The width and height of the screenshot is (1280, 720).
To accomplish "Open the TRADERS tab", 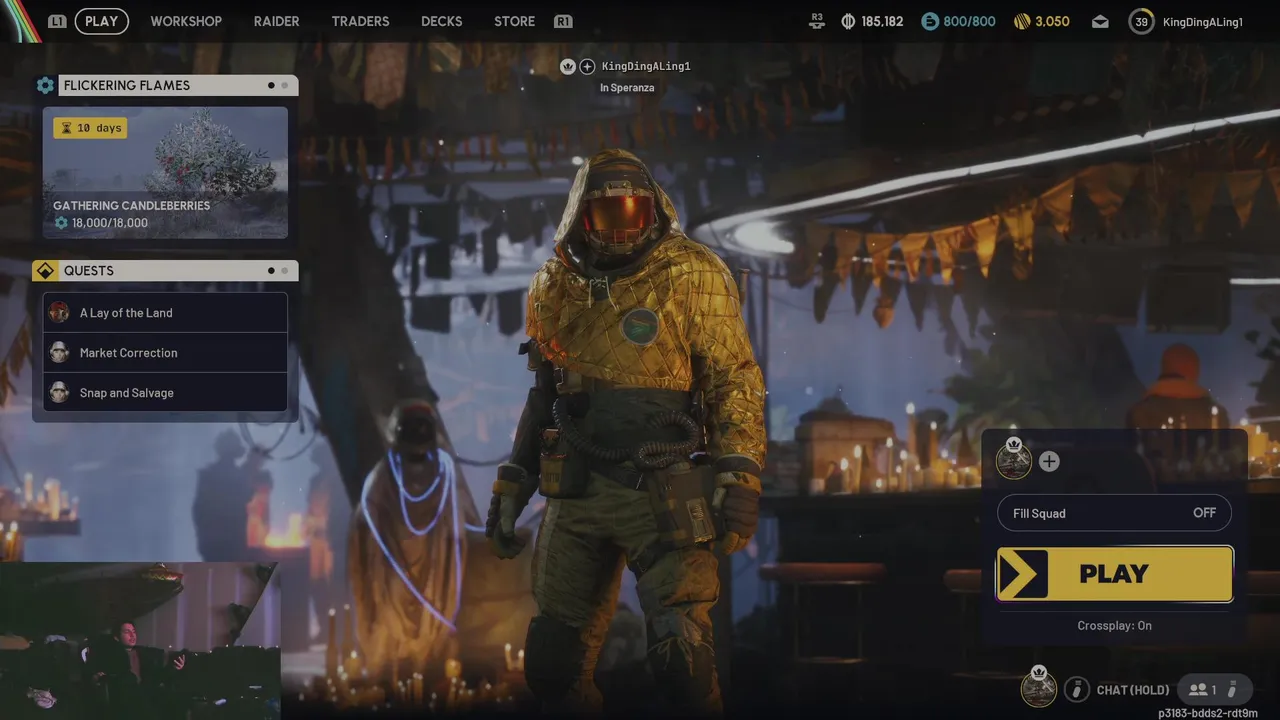I will 360,21.
